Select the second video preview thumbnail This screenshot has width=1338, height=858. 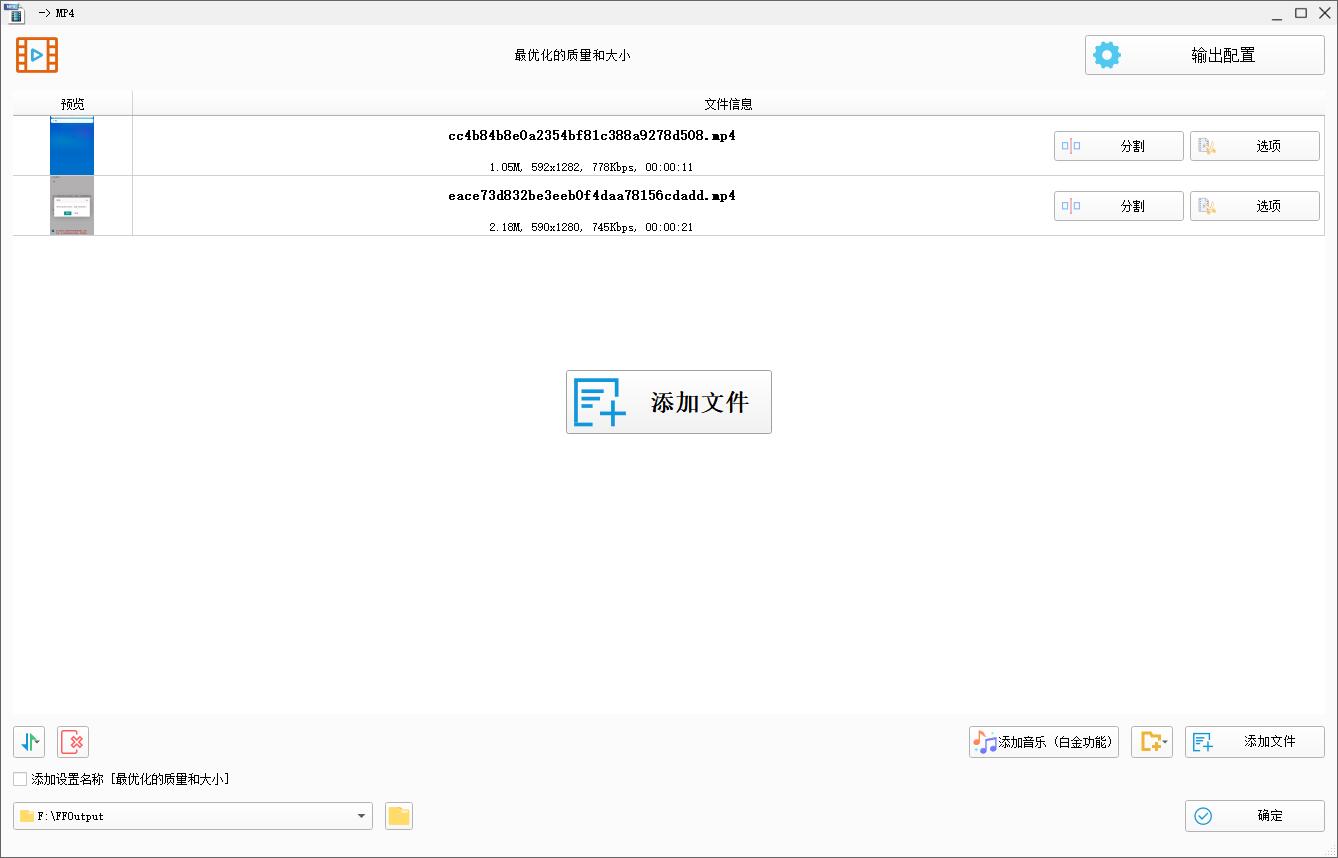pyautogui.click(x=72, y=206)
